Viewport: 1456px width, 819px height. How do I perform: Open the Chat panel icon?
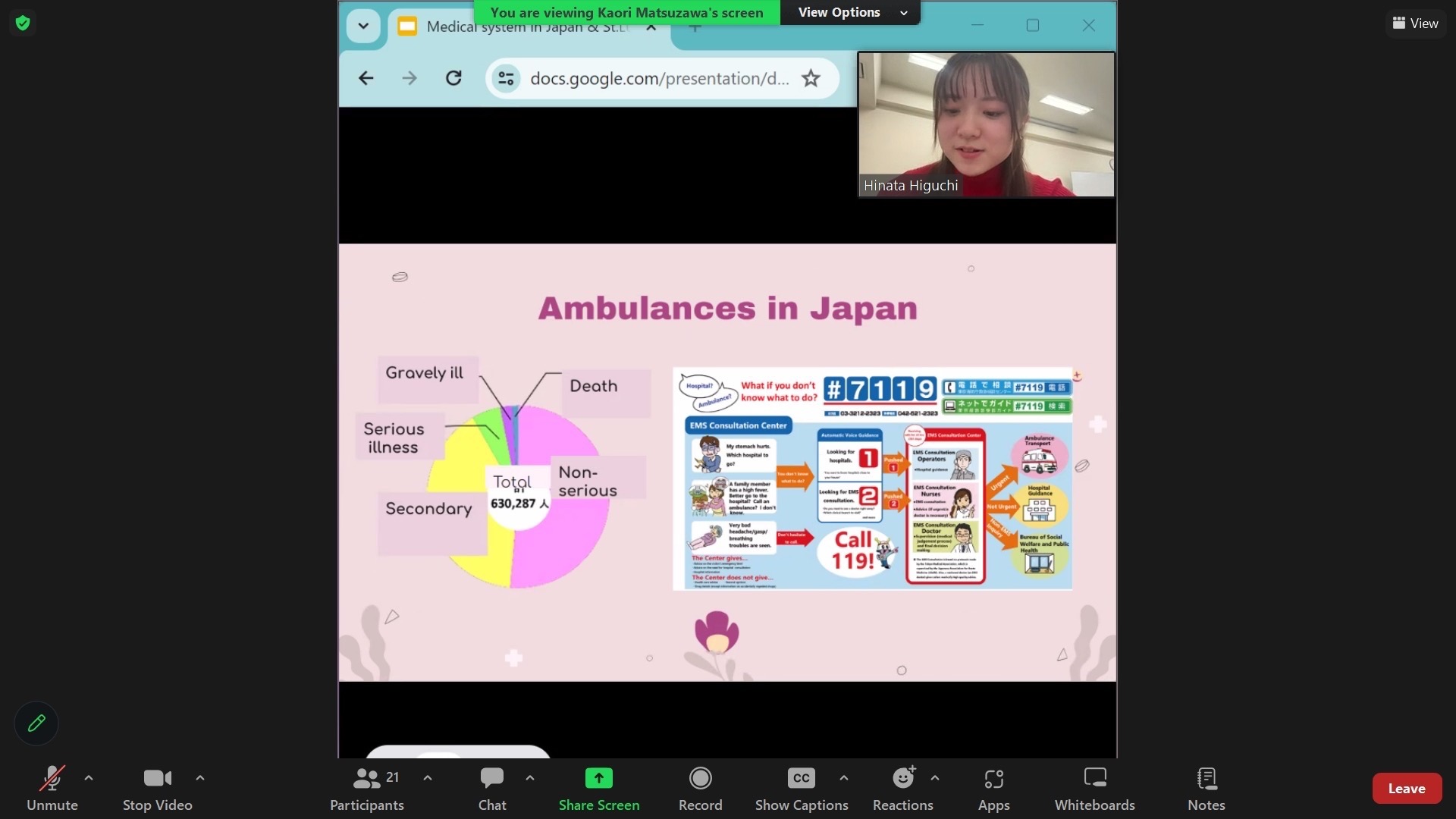pos(491,779)
